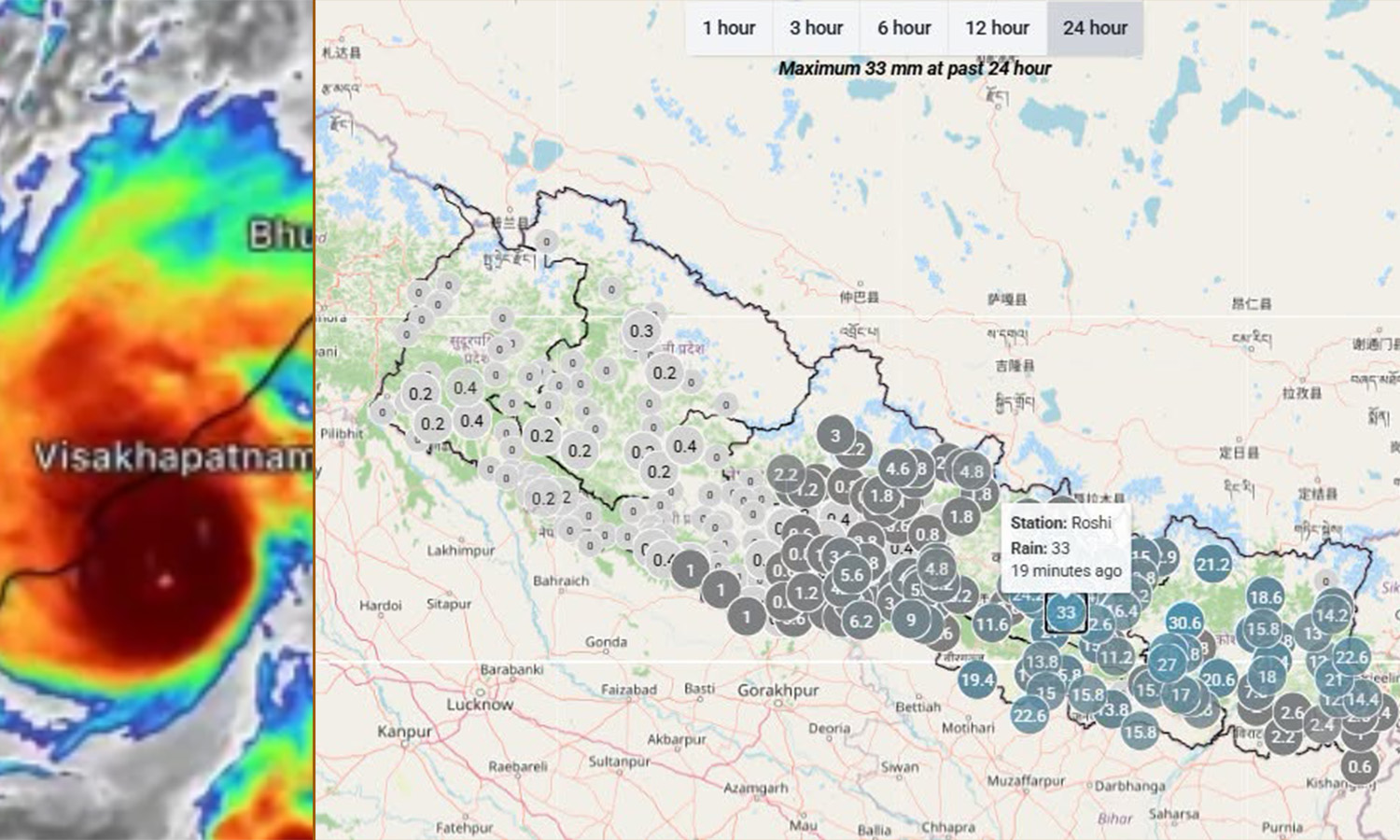
Task: Select the grey marker labeled 0.3
Action: point(641,330)
